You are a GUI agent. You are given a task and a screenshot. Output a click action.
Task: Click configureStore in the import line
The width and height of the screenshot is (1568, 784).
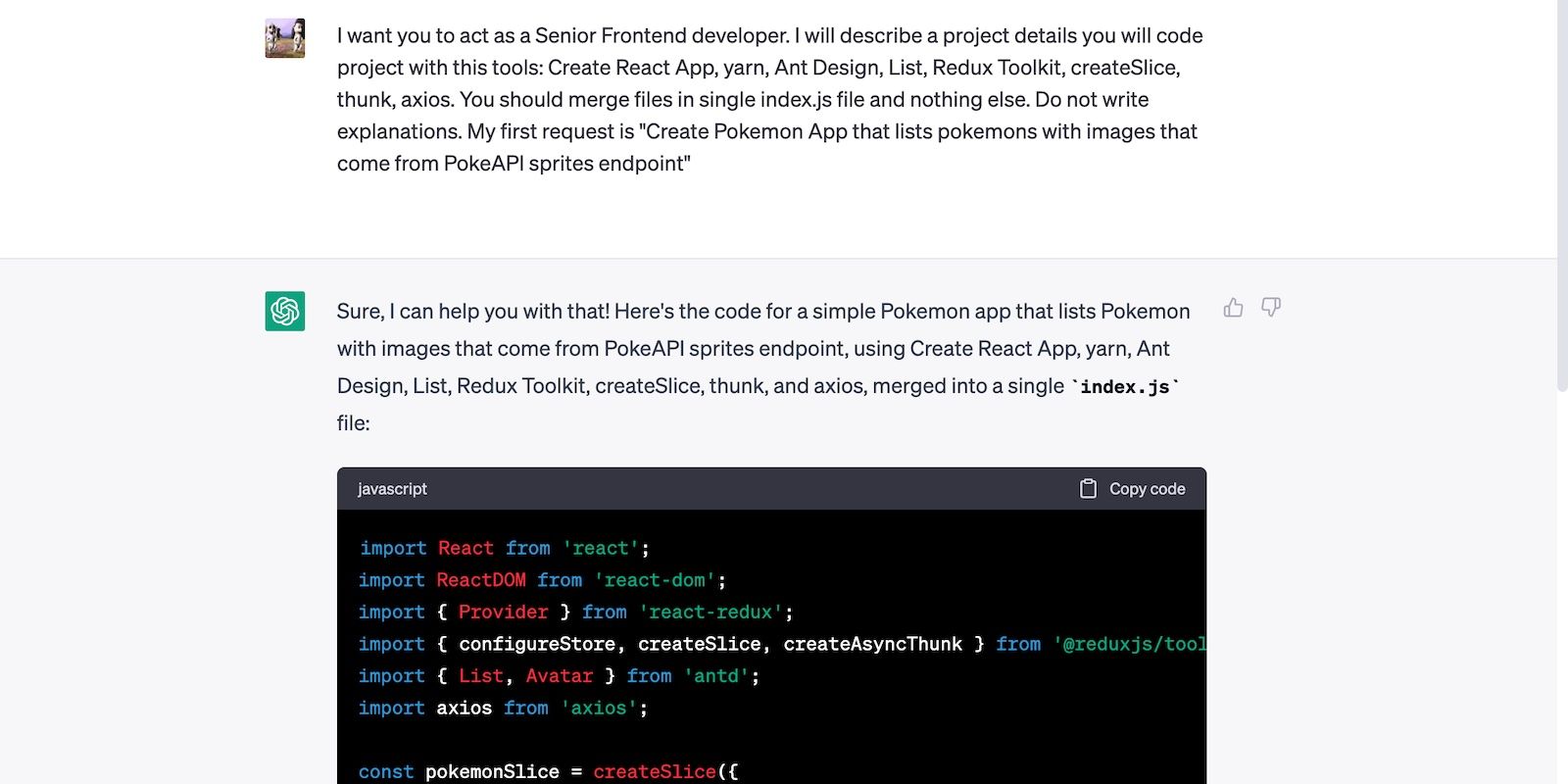point(537,644)
